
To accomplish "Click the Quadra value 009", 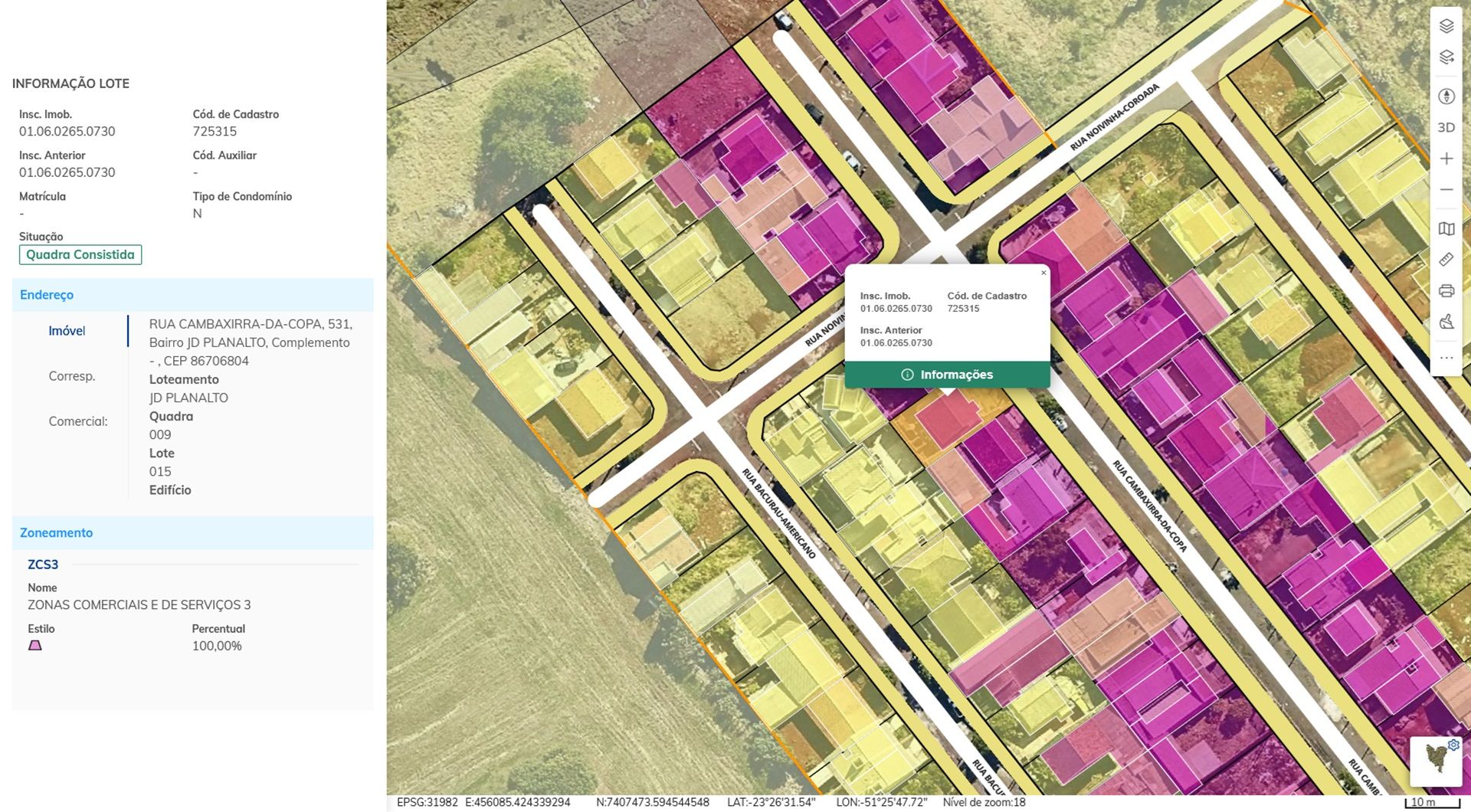I will (x=160, y=435).
